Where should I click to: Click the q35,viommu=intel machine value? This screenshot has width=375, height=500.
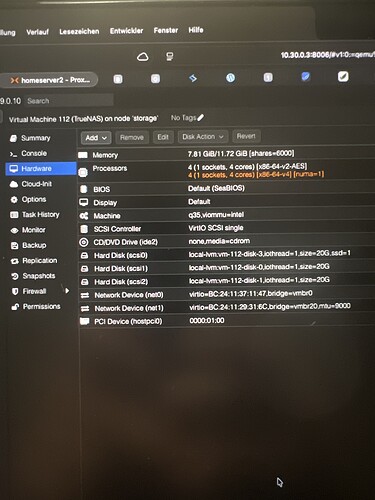tap(216, 215)
